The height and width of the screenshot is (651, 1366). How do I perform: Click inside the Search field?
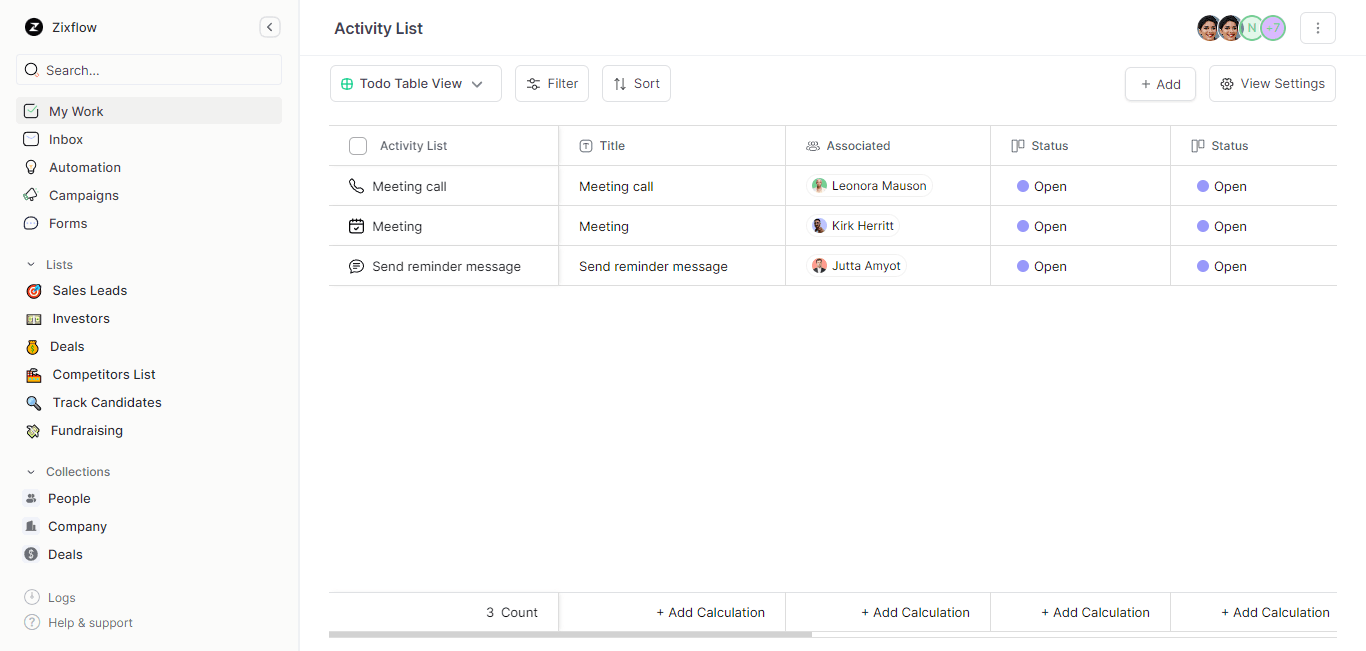[148, 70]
